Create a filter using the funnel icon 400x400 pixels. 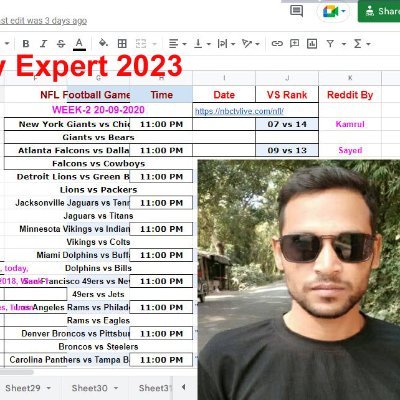click(x=330, y=44)
